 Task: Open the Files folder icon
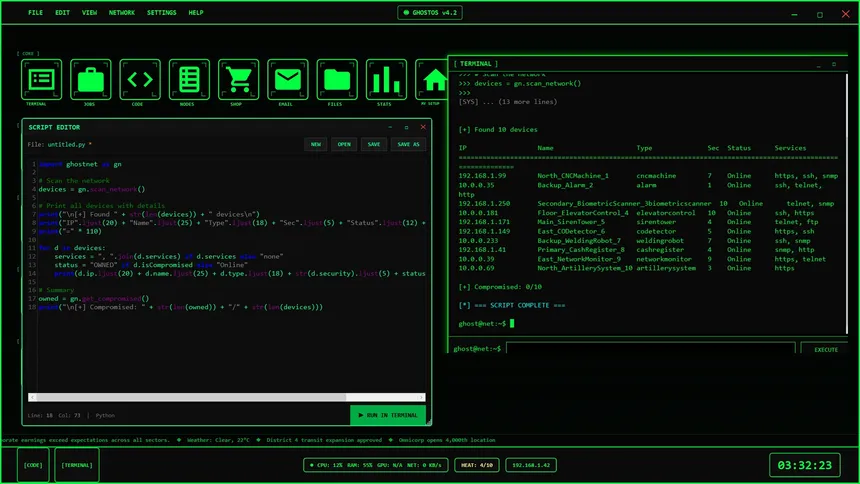(x=337, y=80)
